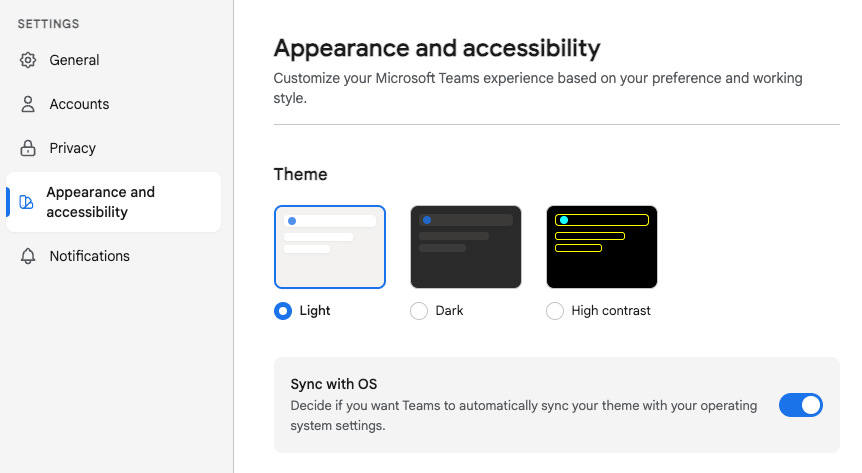Choose the Light theme preview thumbnail

(330, 247)
